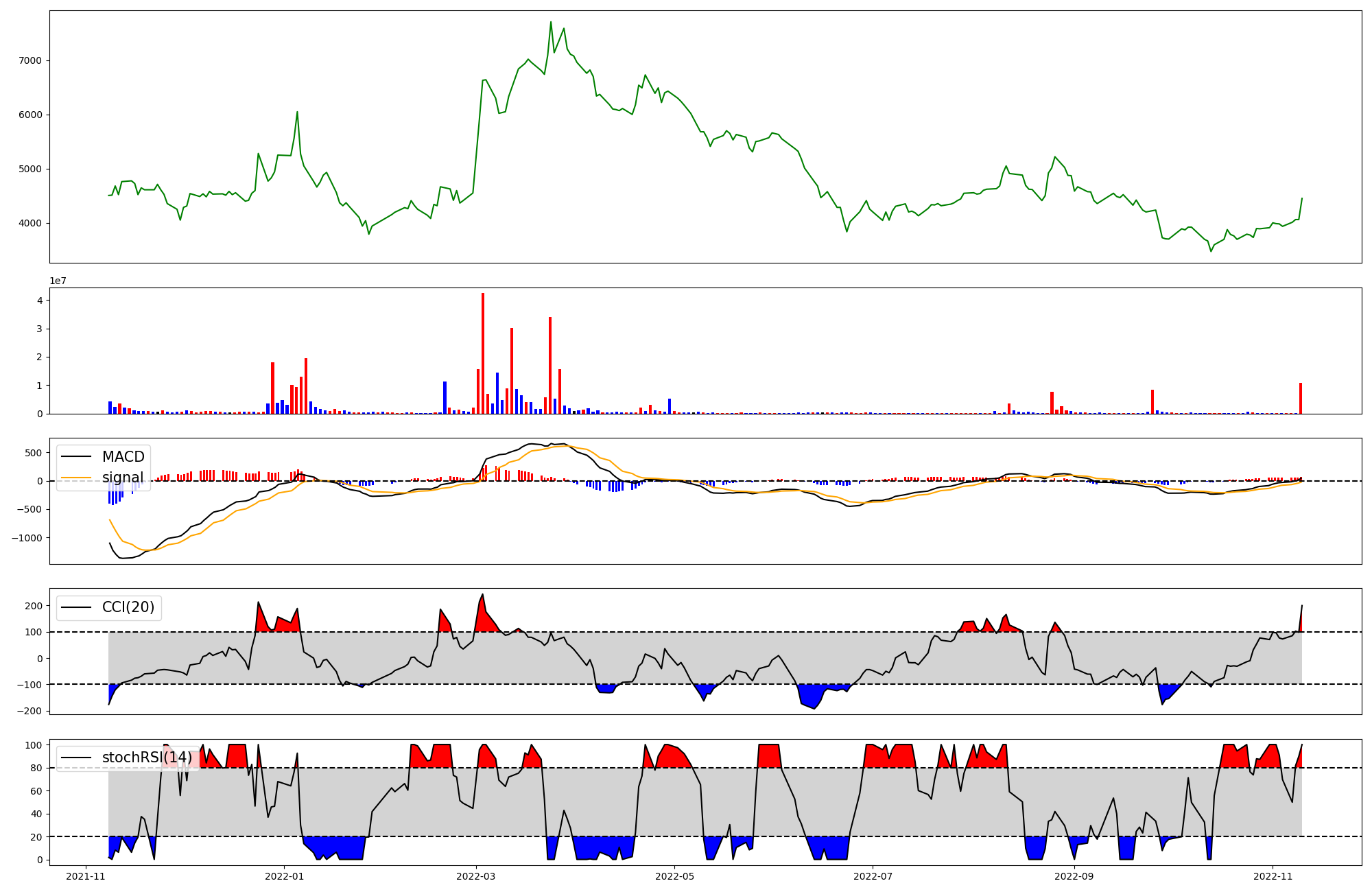Screen dimensions: 1372x892
Task: Click the 2022-05 x-axis date label
Action: (674, 876)
